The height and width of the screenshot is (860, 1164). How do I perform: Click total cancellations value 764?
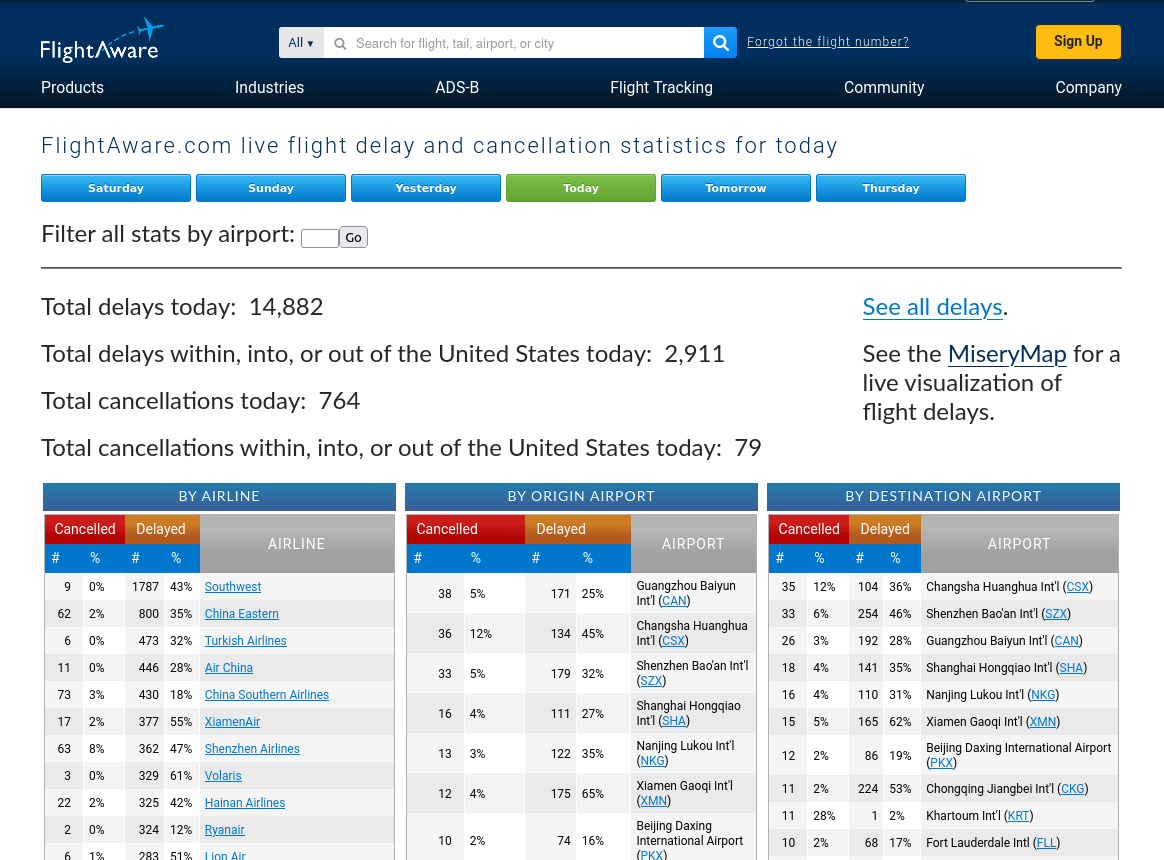click(x=339, y=401)
